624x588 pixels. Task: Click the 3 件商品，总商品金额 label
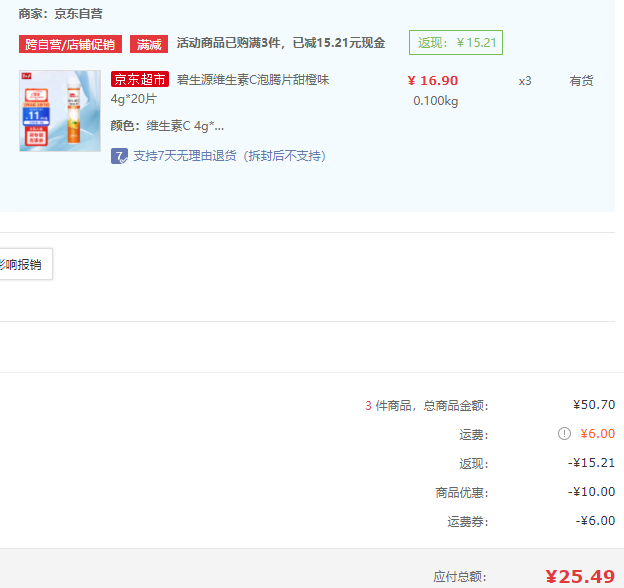pyautogui.click(x=427, y=405)
